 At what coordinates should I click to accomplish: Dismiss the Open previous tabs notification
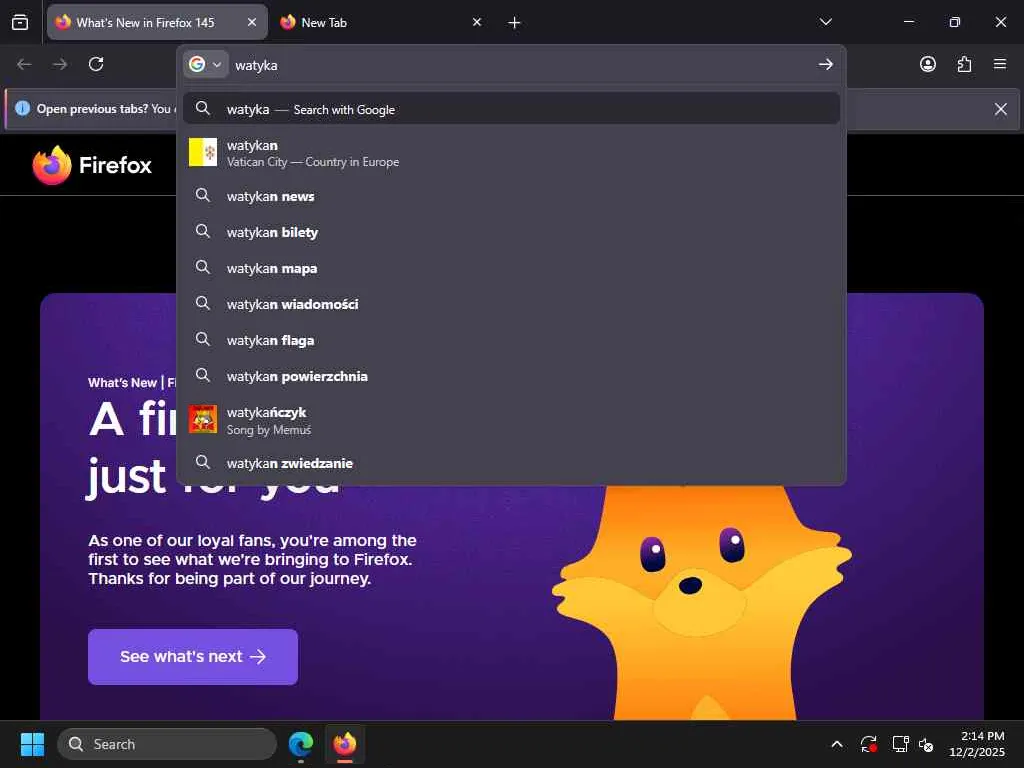coord(1000,109)
